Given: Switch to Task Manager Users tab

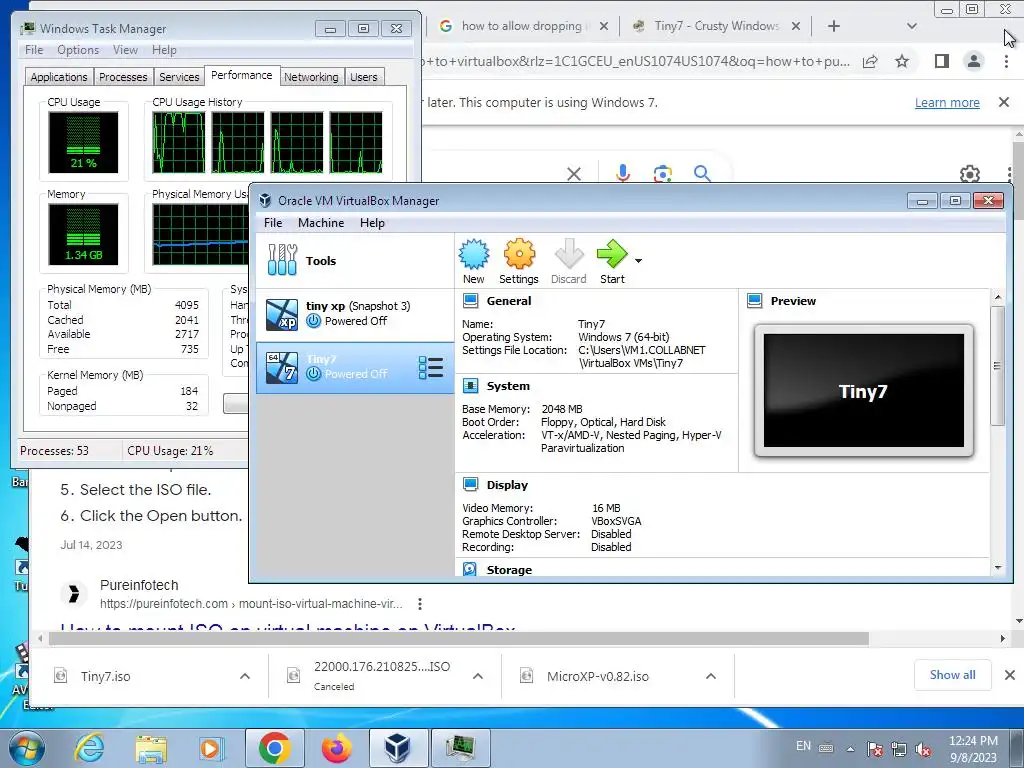Looking at the screenshot, I should click(364, 77).
